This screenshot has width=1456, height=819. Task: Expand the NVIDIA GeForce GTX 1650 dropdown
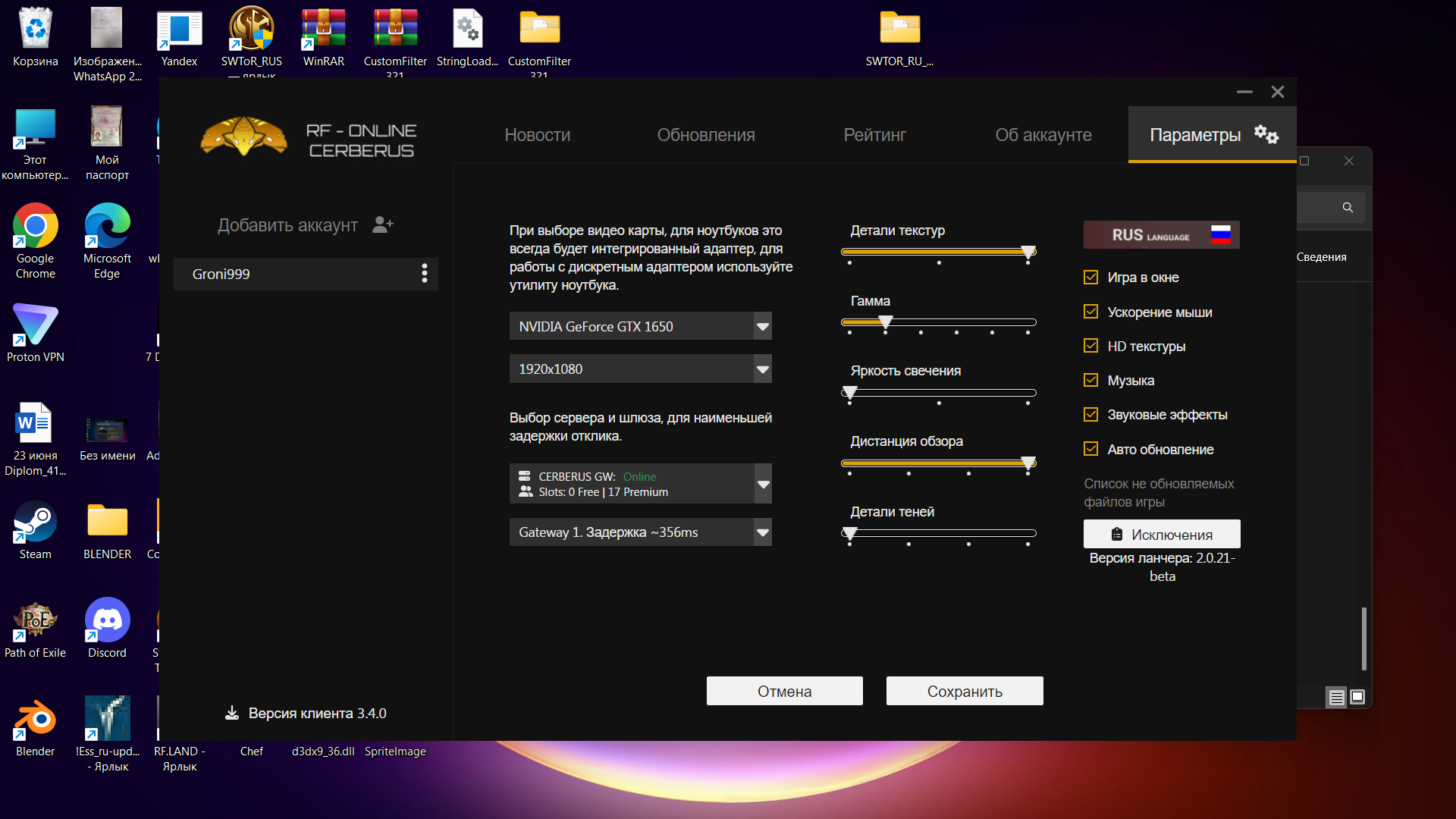tap(641, 326)
